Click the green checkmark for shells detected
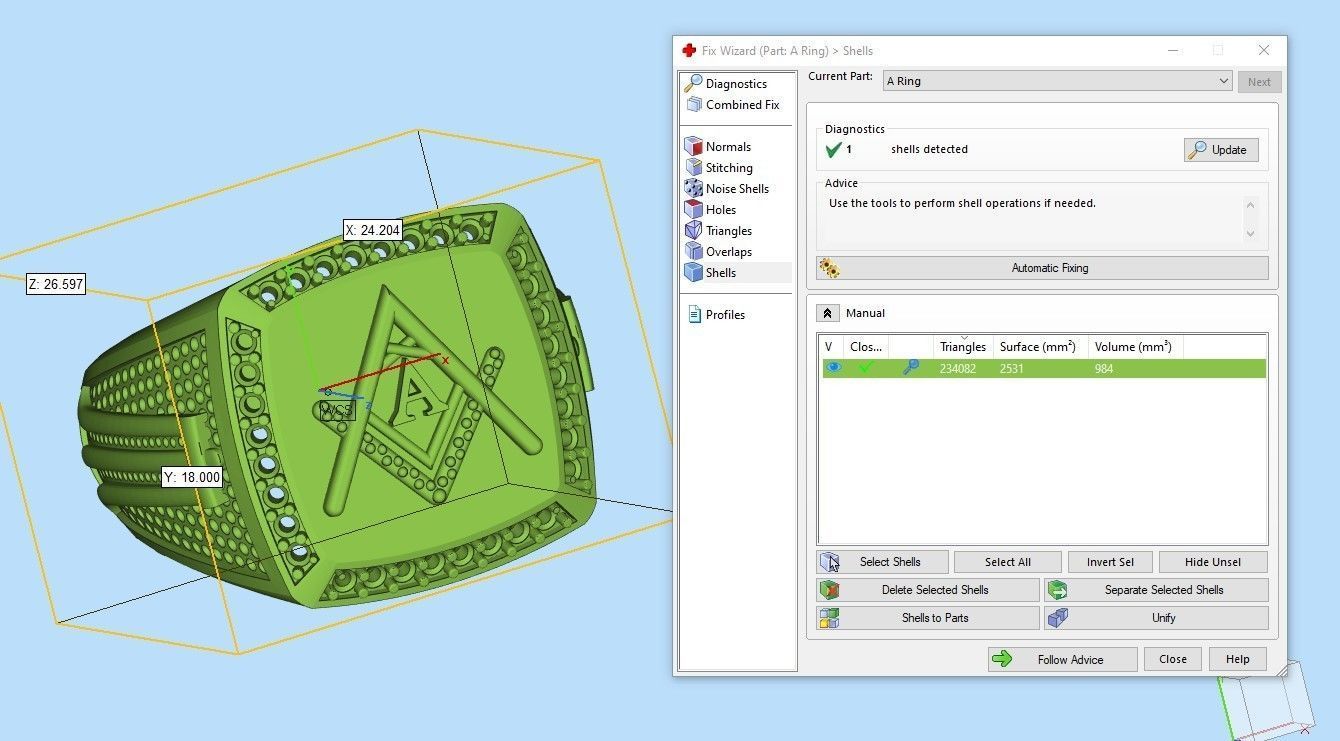 [x=833, y=150]
